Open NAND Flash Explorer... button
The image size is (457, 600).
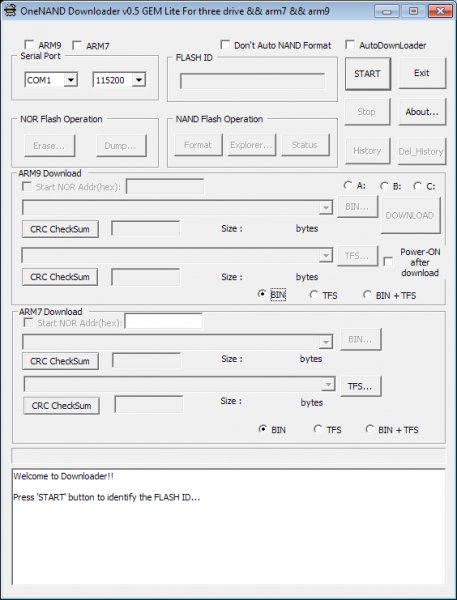[251, 145]
